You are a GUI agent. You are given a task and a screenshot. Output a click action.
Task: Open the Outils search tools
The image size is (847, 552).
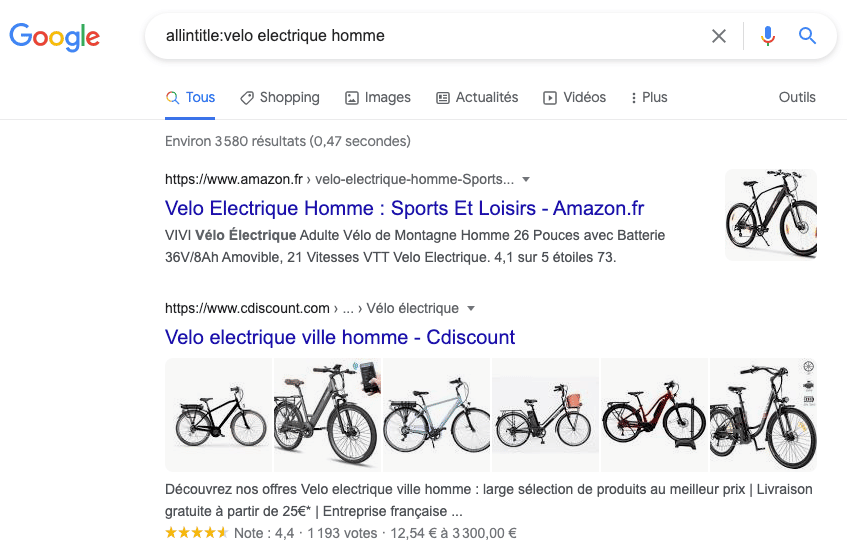[x=797, y=98]
